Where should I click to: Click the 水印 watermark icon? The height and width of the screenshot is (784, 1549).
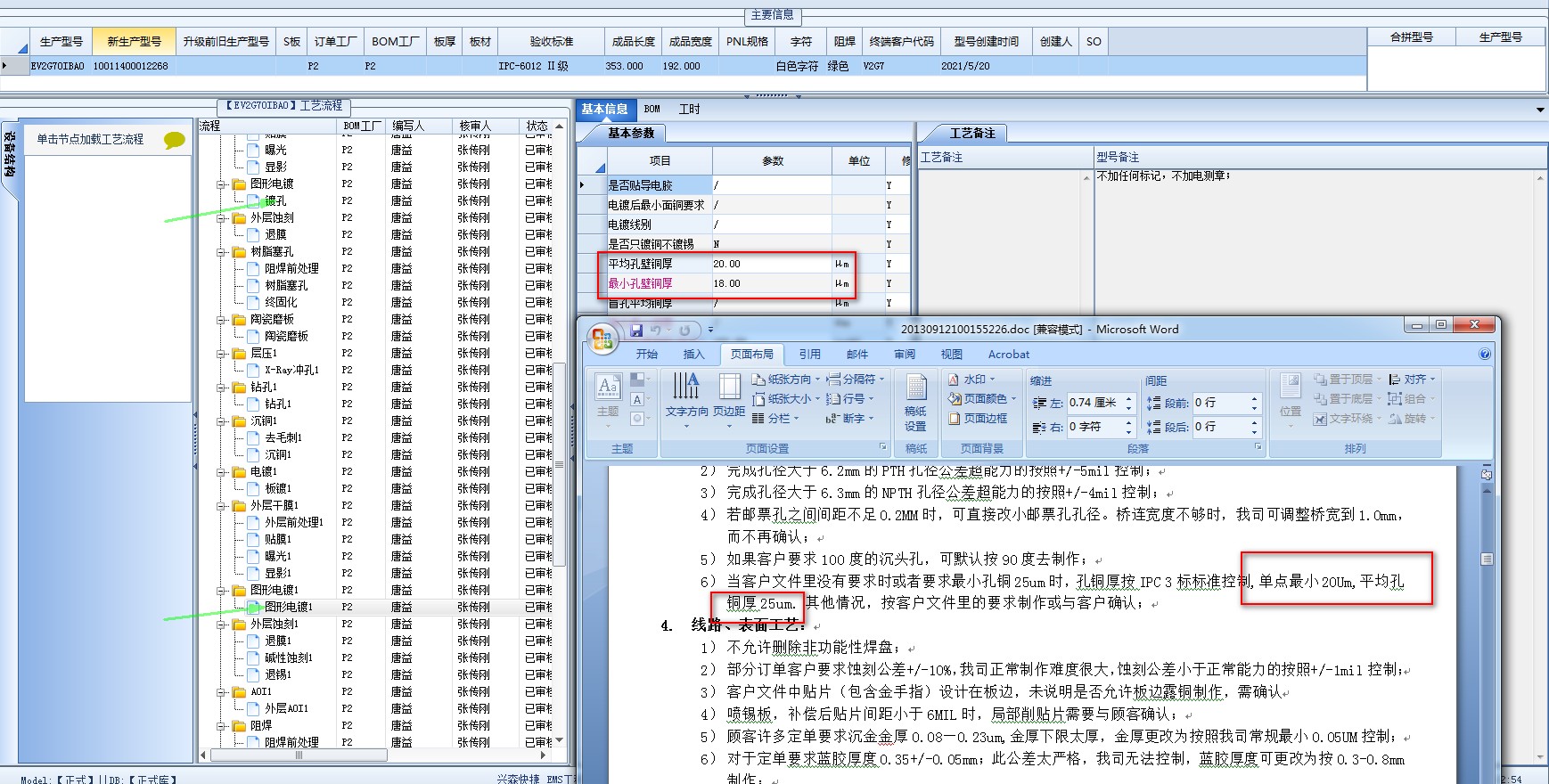pos(954,380)
